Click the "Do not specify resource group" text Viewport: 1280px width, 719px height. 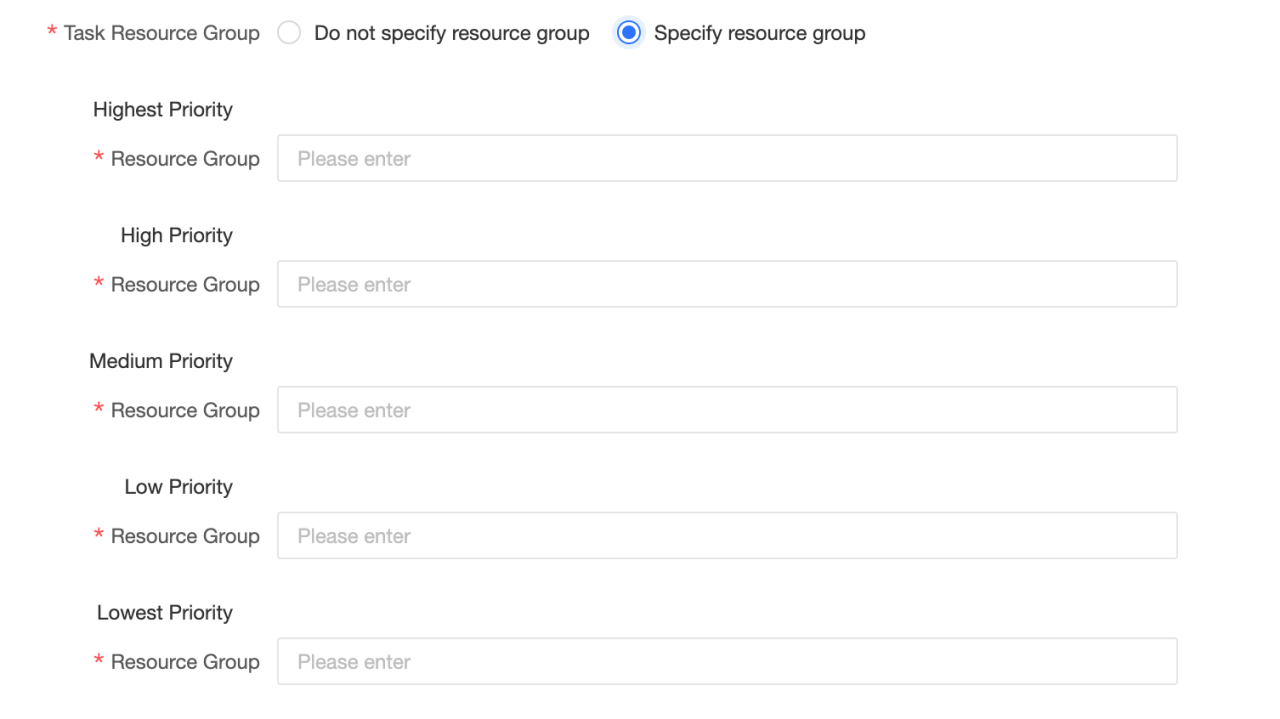click(x=452, y=33)
